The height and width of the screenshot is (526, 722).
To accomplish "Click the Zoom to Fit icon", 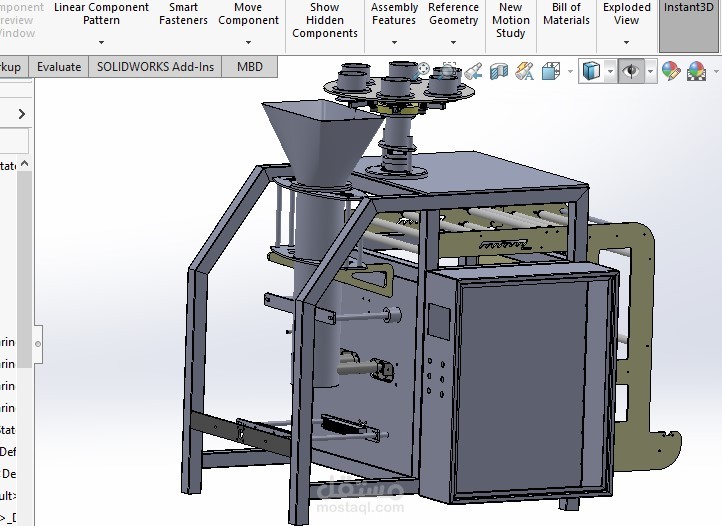I will (x=422, y=71).
